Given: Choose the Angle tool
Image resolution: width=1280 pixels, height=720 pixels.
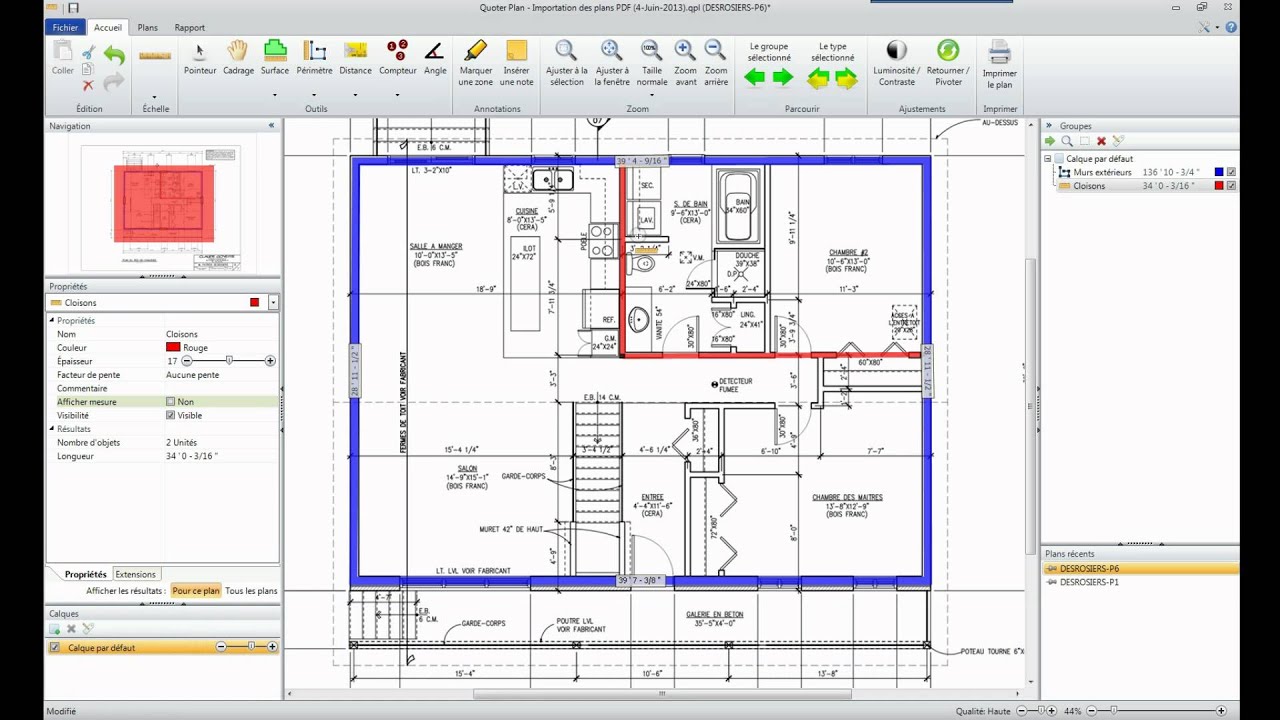Looking at the screenshot, I should pos(435,58).
